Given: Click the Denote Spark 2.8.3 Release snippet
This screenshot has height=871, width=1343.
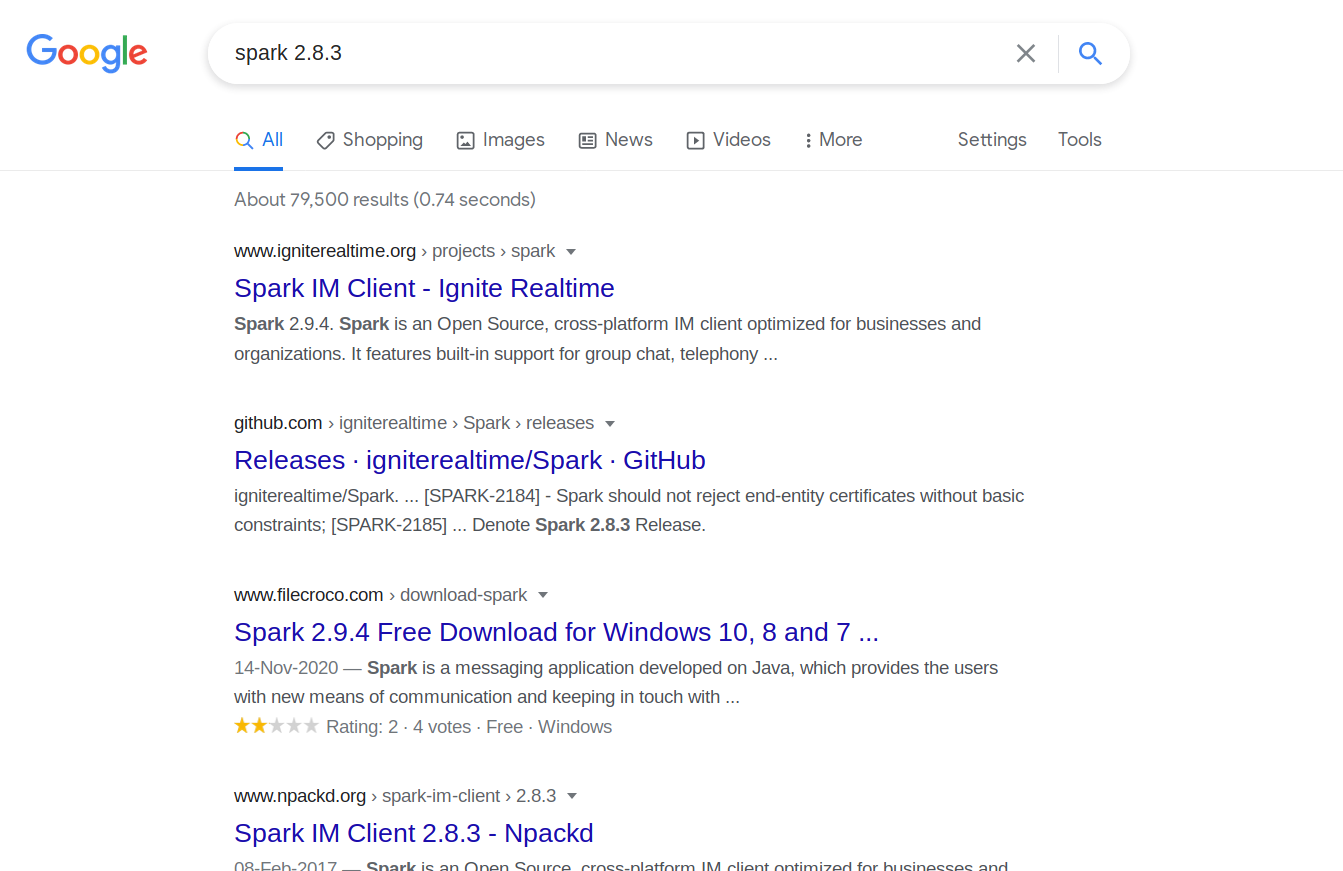Looking at the screenshot, I should pos(589,525).
